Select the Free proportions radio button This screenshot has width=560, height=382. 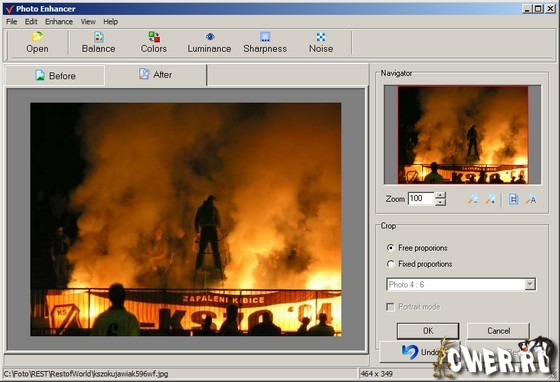pyautogui.click(x=391, y=248)
